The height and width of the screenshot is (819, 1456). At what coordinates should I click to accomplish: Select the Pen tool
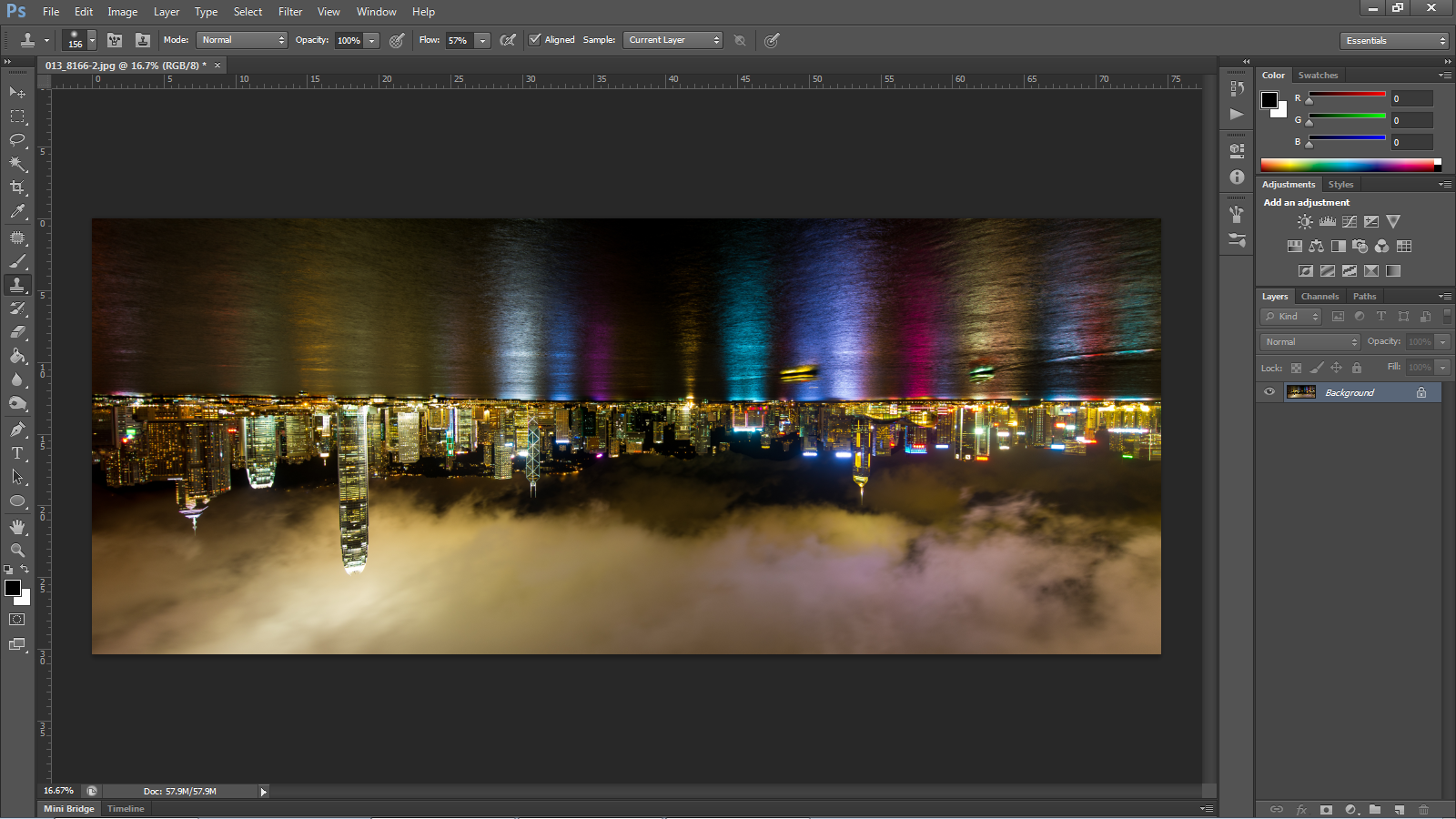click(17, 430)
